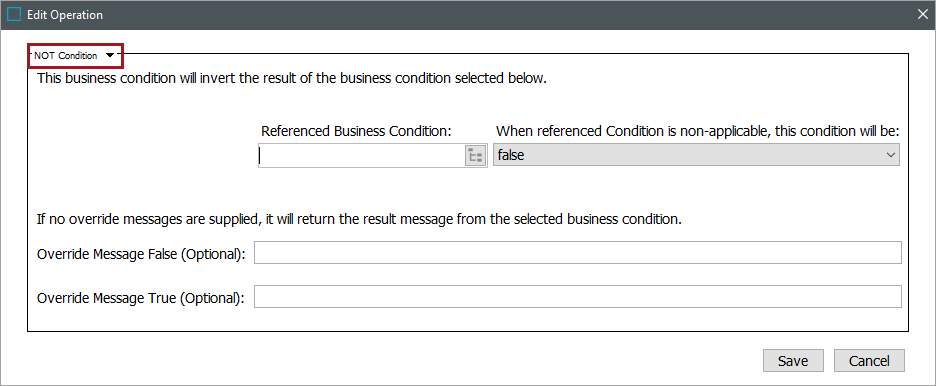Focus the Override Message True text box
Viewport: 936px width, 386px height.
pyautogui.click(x=577, y=297)
